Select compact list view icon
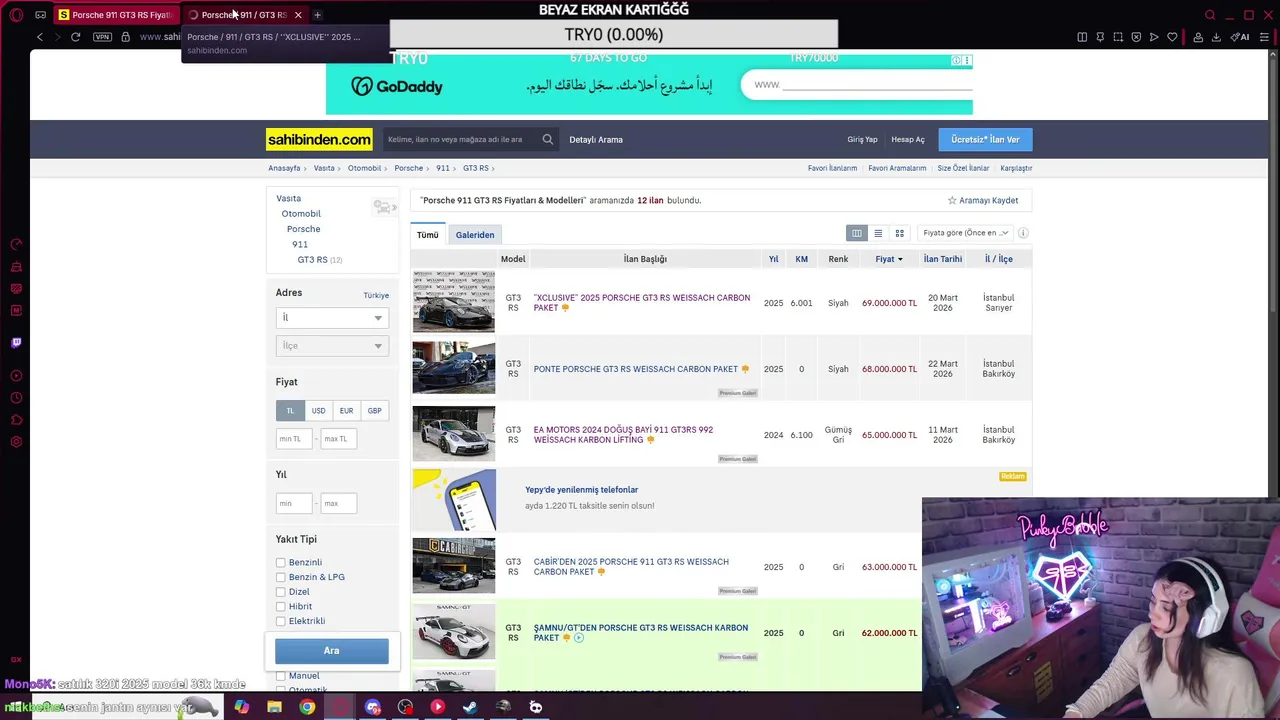1280x720 pixels. (878, 233)
